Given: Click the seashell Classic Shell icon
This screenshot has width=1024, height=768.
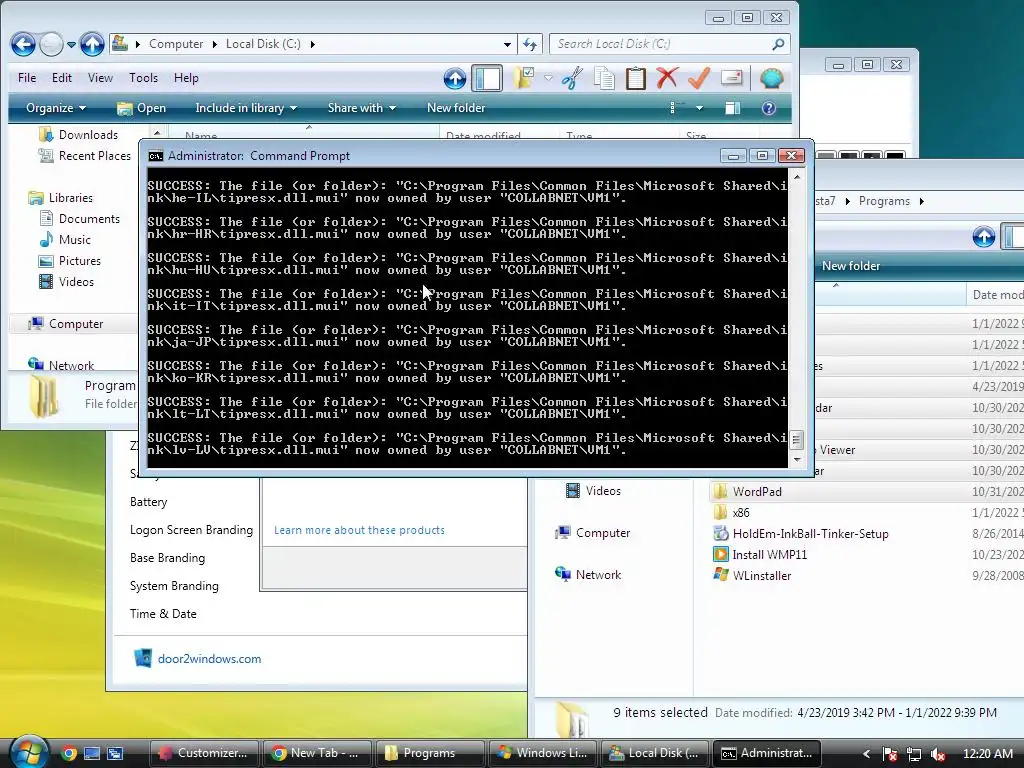Looking at the screenshot, I should pyautogui.click(x=771, y=78).
